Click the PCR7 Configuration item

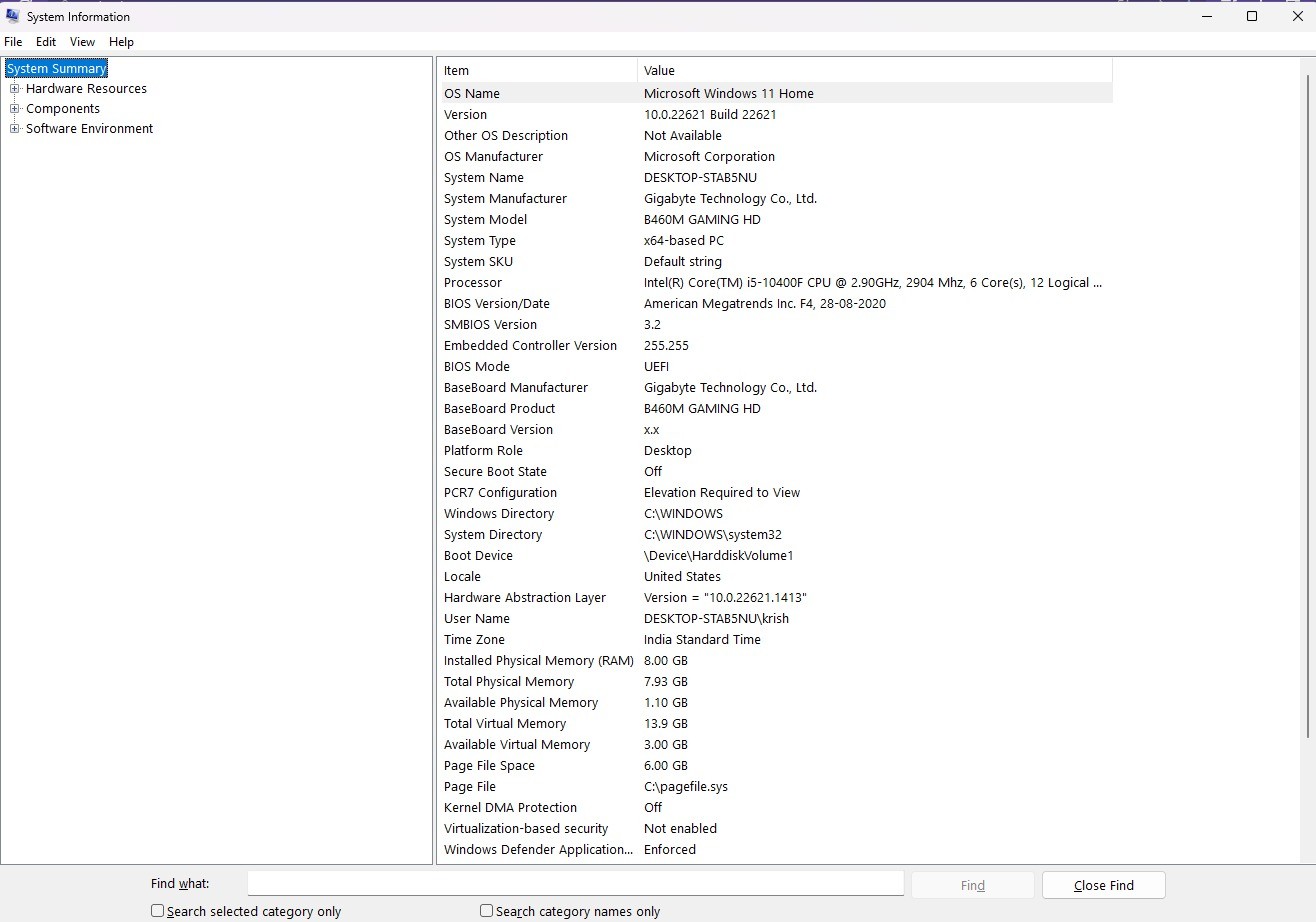(500, 493)
